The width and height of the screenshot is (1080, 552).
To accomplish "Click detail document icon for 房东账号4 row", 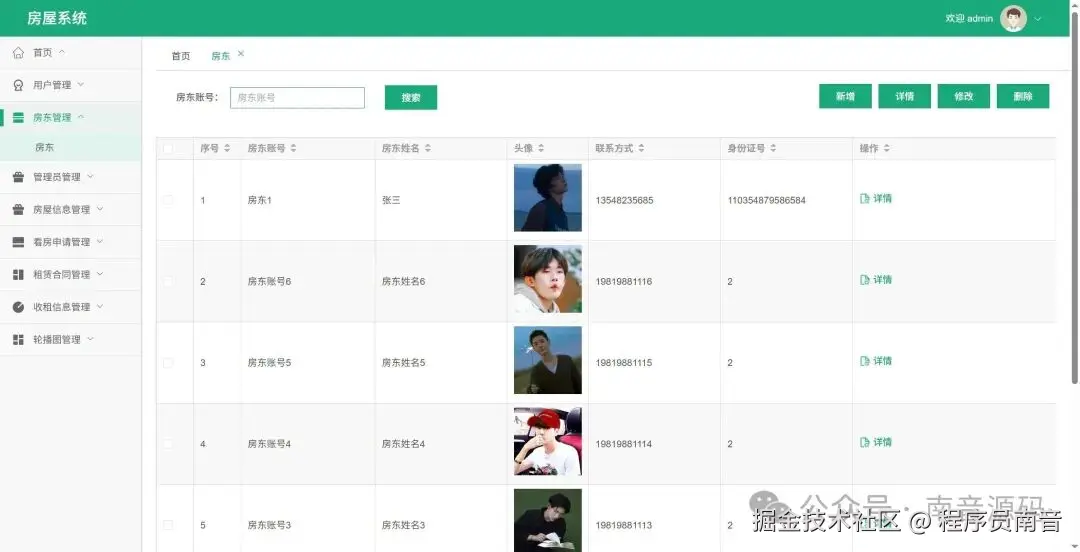I will pos(865,442).
